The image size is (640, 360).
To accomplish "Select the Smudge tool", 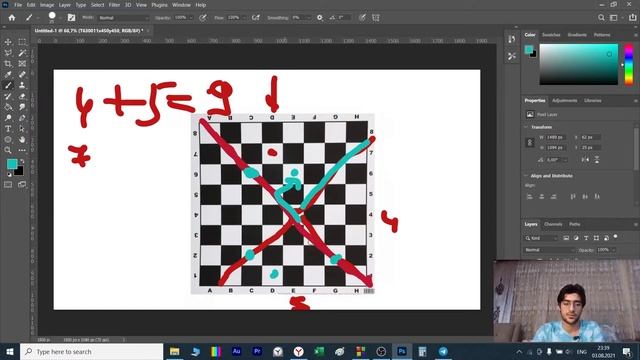I will 22,107.
